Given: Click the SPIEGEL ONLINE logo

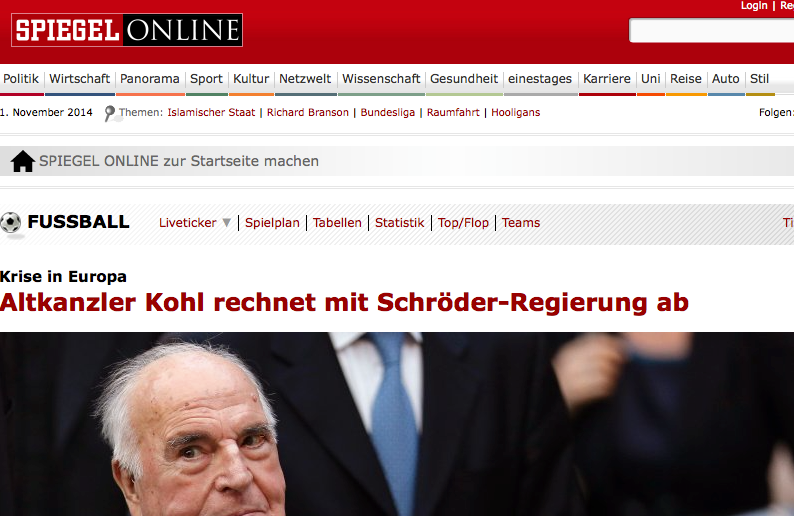Looking at the screenshot, I should click(127, 30).
